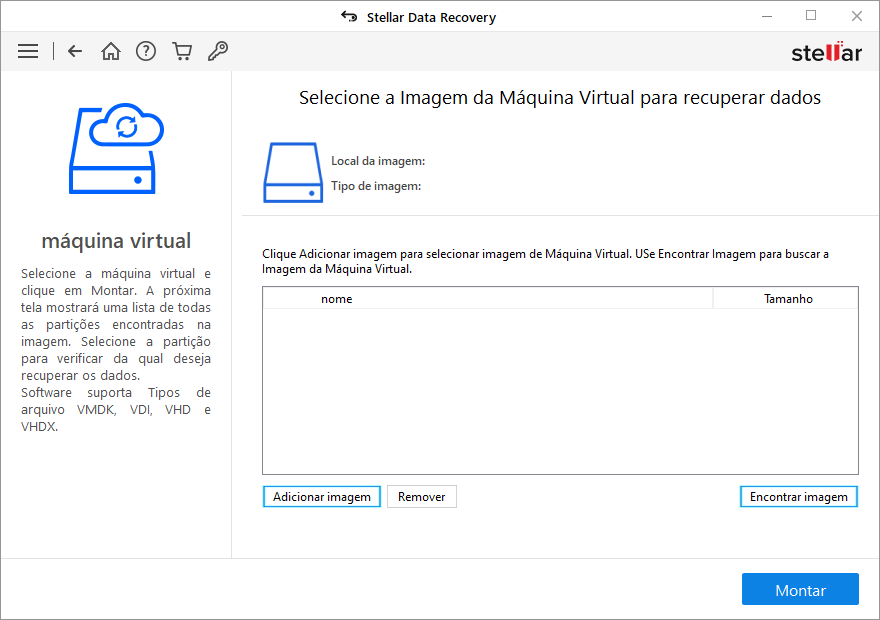The width and height of the screenshot is (880, 620).
Task: Click the Selecione a Imagem da Máquina Virtual title
Action: tap(560, 98)
